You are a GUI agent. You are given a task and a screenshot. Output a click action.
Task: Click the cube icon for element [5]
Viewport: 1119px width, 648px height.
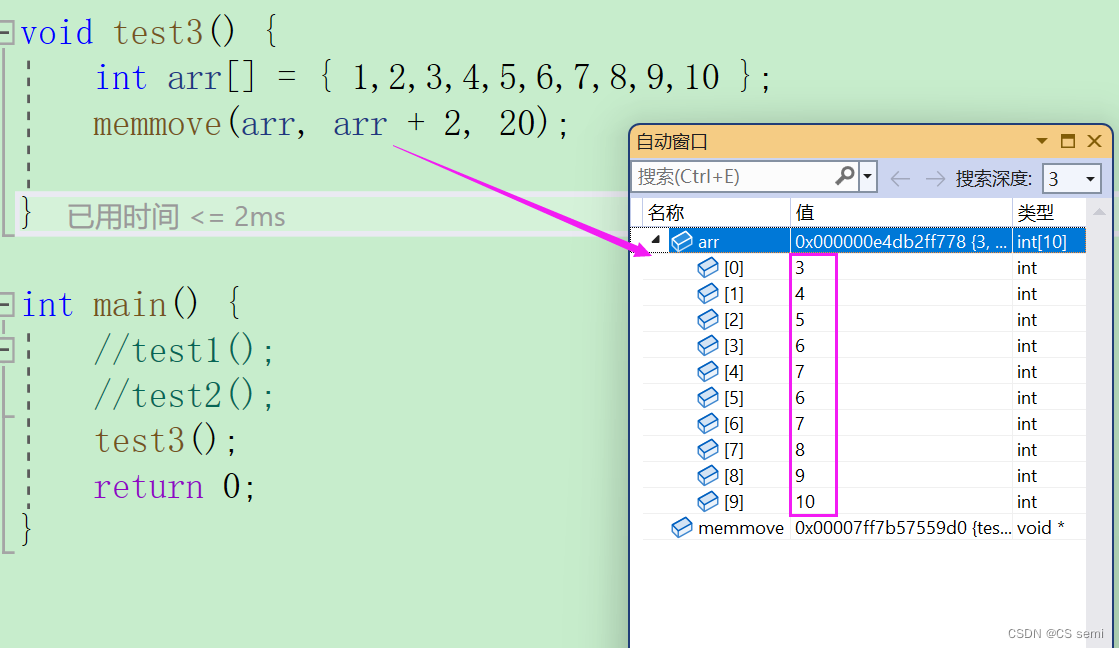point(707,398)
